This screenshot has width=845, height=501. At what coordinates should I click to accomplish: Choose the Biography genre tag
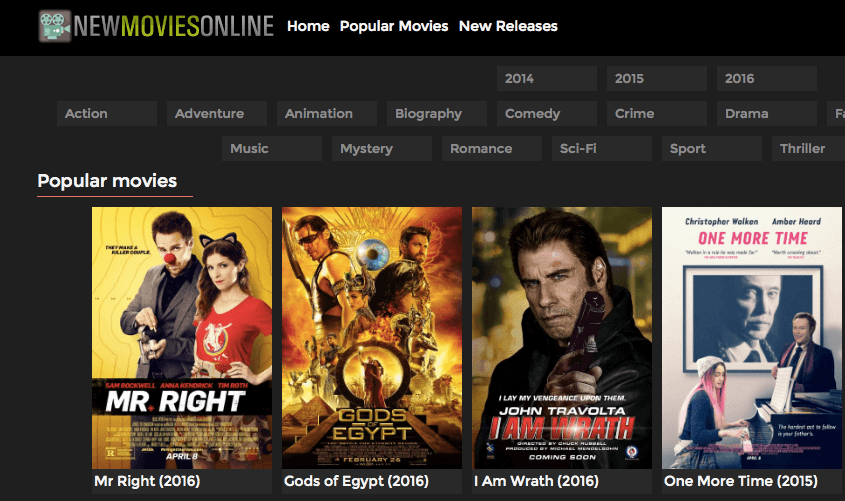[x=437, y=114]
